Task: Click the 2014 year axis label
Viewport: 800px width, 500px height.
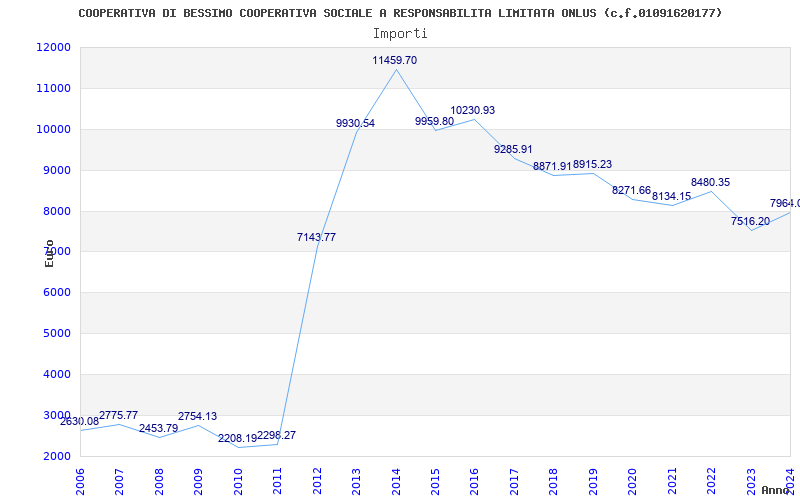Action: (x=396, y=481)
